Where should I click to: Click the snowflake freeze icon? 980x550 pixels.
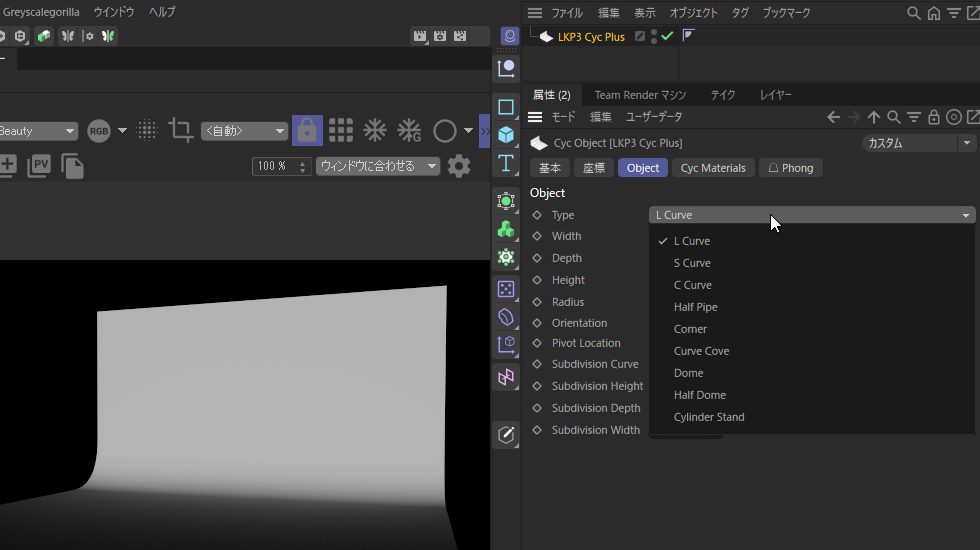(x=375, y=131)
